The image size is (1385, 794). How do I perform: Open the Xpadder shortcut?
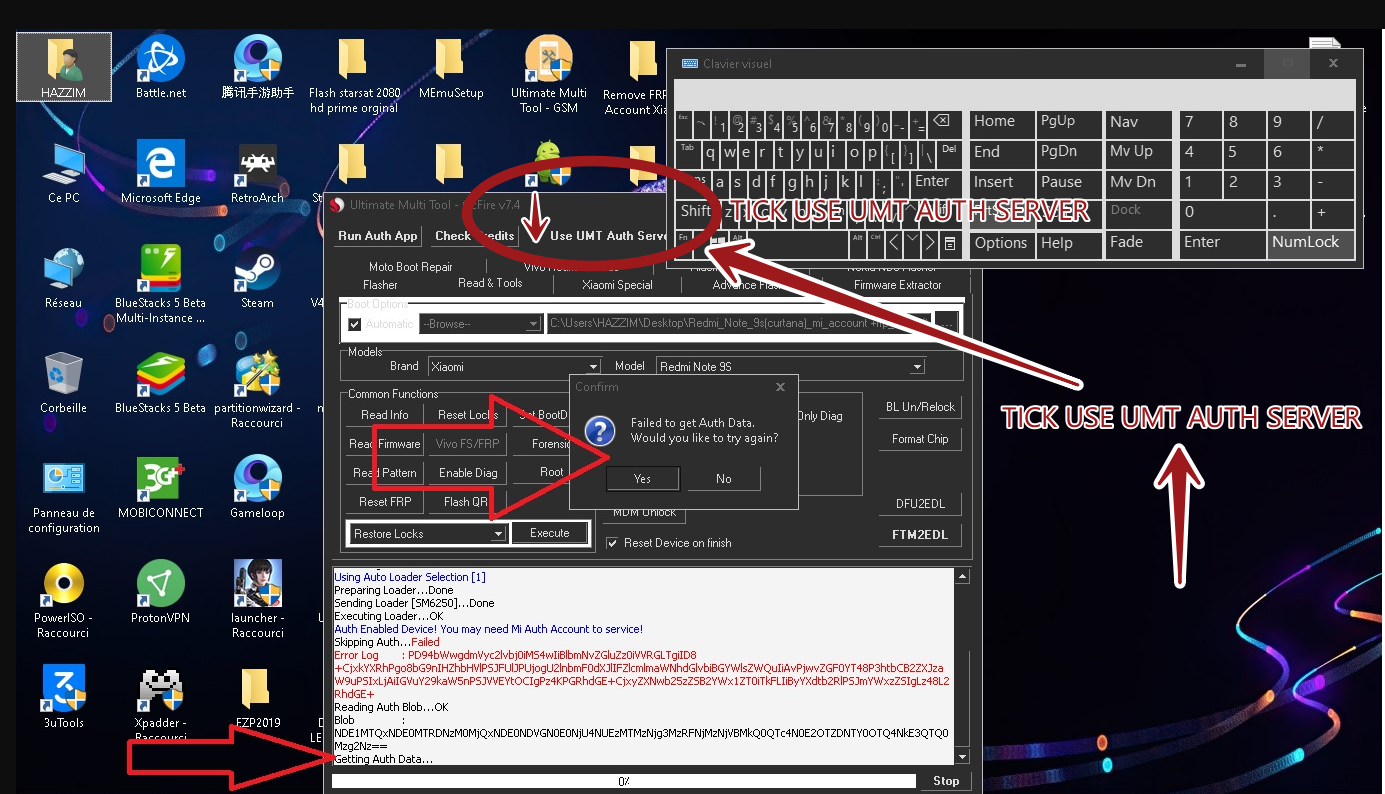[161, 705]
